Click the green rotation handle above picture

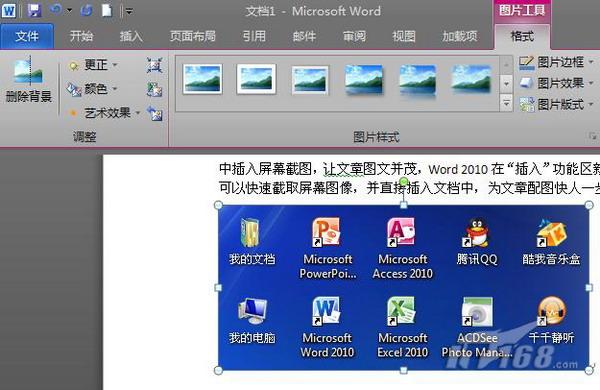[403, 181]
